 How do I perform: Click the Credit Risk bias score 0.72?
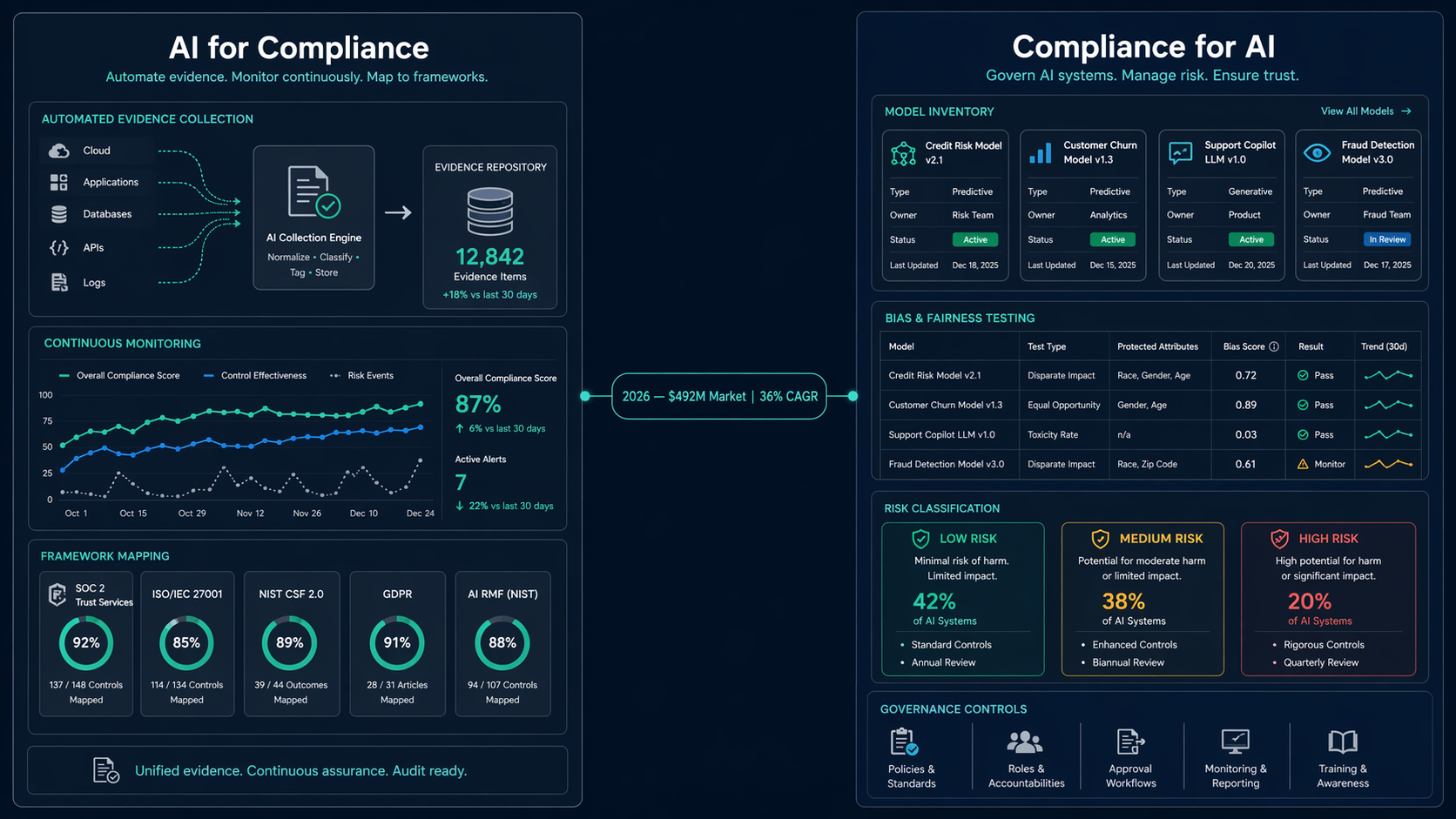pos(1245,375)
